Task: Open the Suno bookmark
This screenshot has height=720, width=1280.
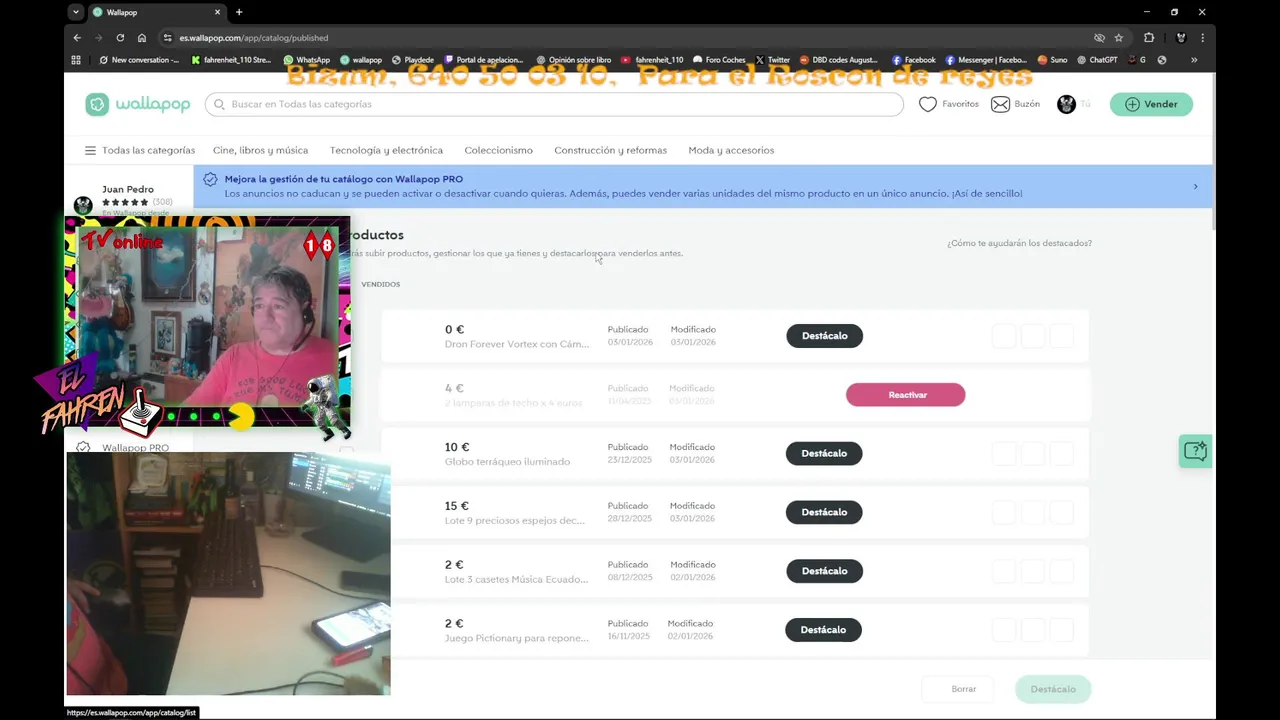Action: (x=1053, y=60)
